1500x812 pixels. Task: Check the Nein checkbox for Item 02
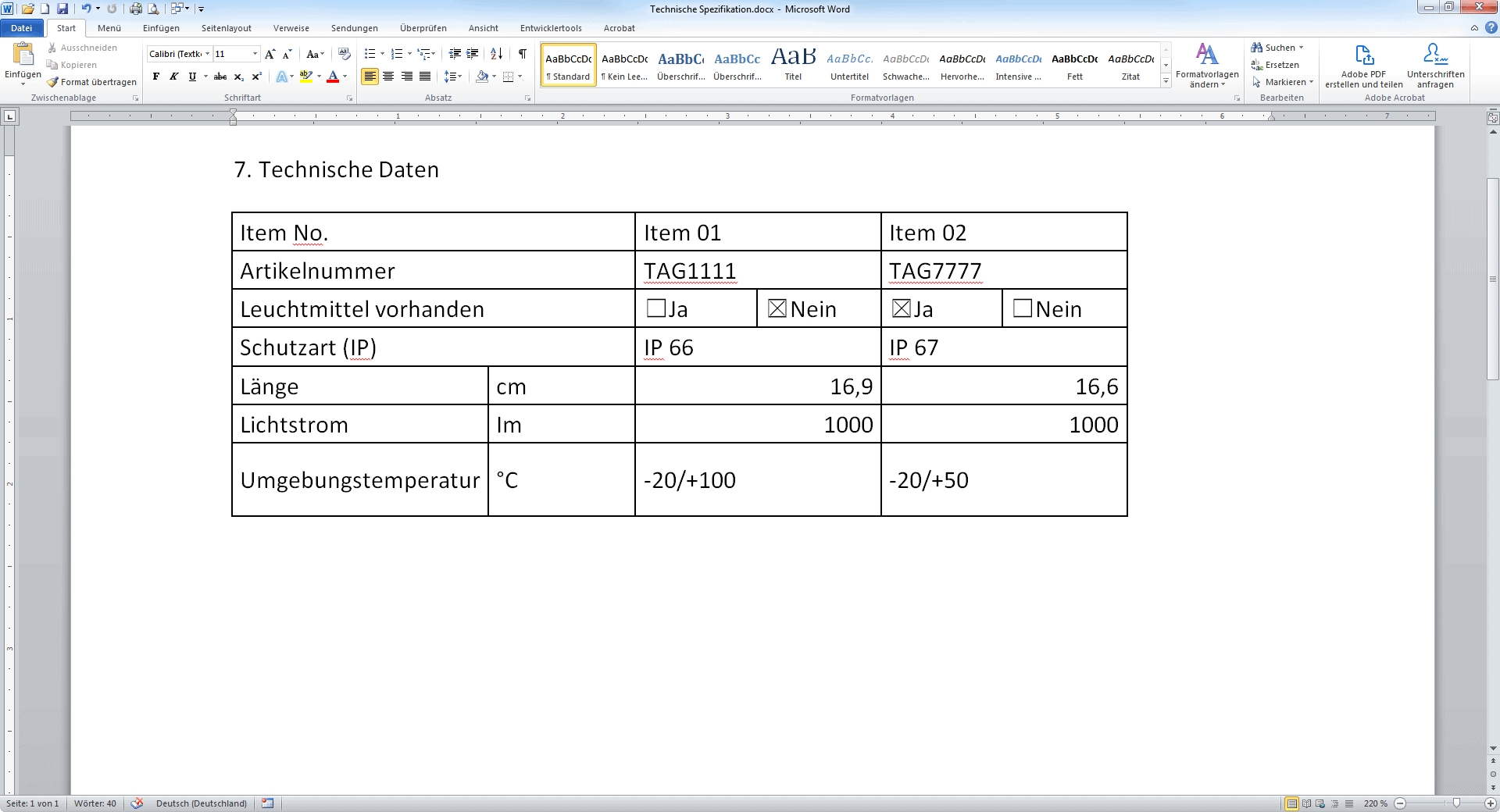[x=1022, y=308]
